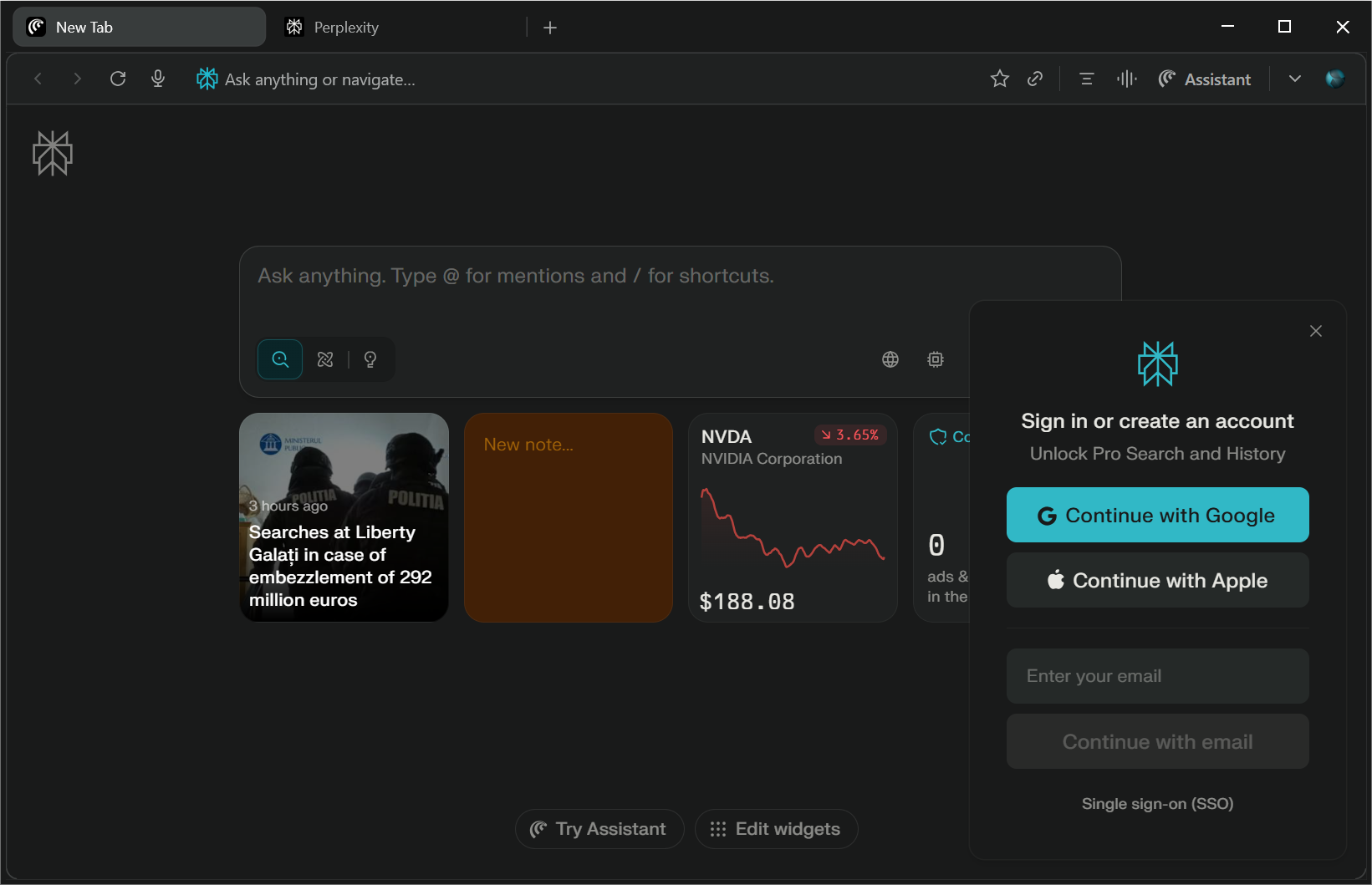The height and width of the screenshot is (885, 1372).
Task: Click the globe sources icon in search box
Action: 890,359
